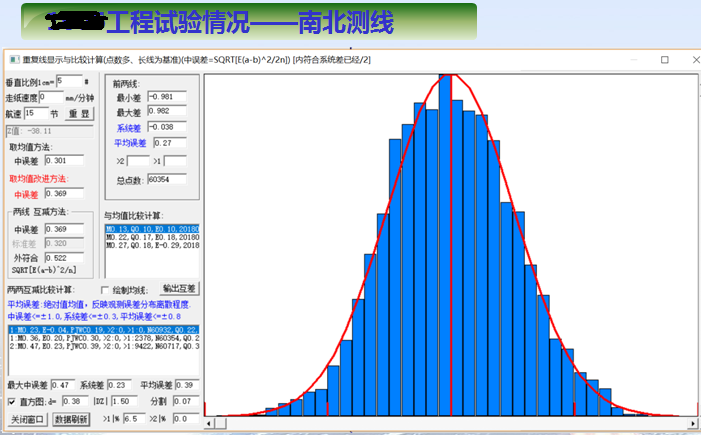Click the 垂直比例1cm= input field

point(69,81)
